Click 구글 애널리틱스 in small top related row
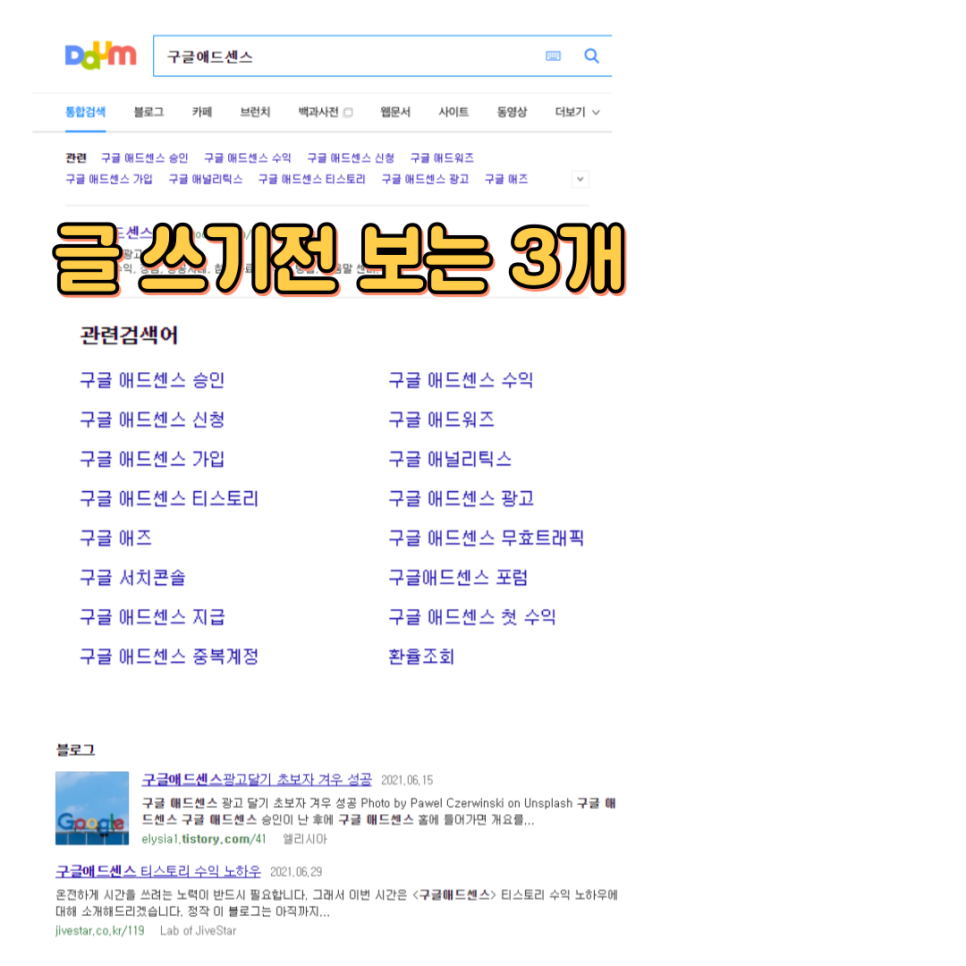 (x=205, y=179)
